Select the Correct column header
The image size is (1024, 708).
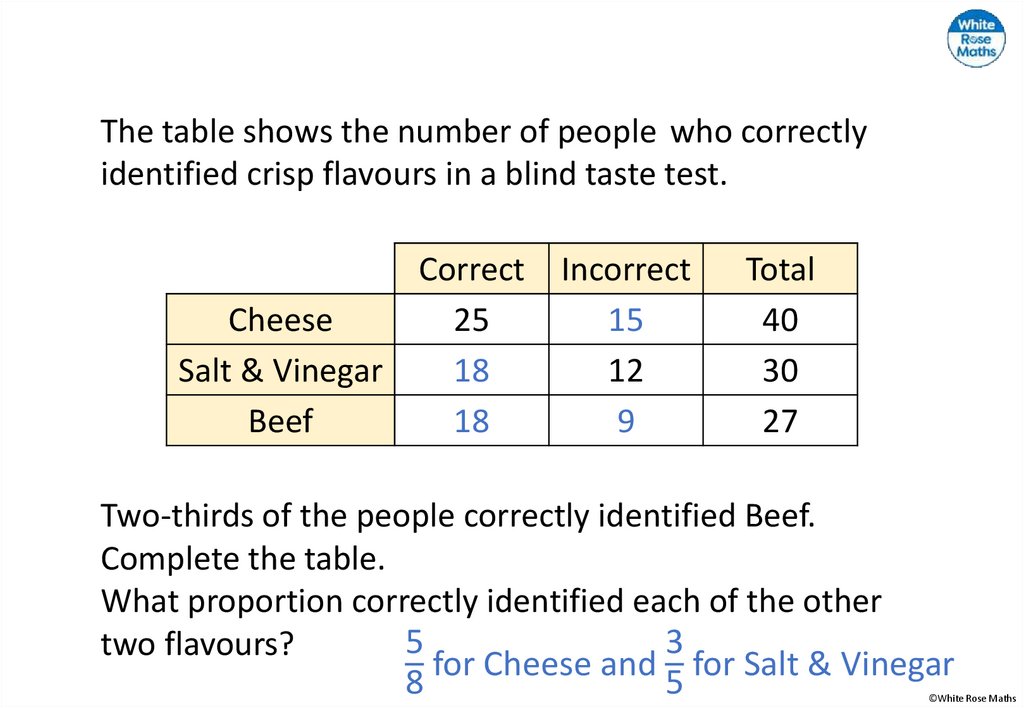[471, 269]
